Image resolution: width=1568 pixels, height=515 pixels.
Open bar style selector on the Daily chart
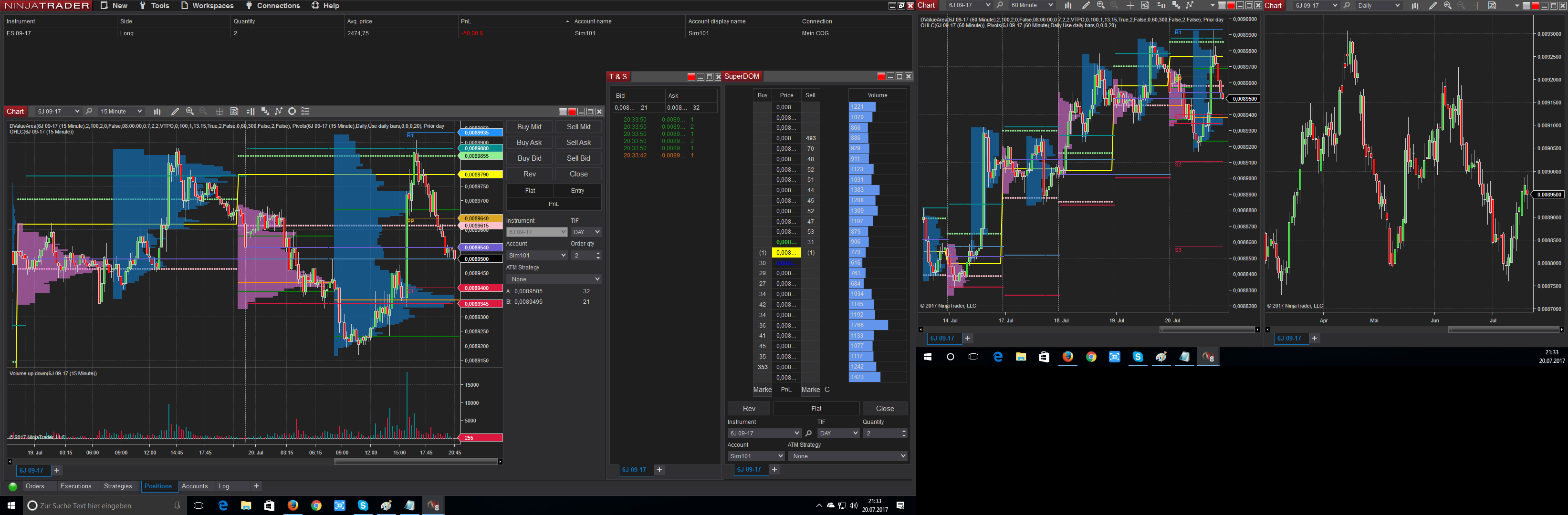[1415, 5]
